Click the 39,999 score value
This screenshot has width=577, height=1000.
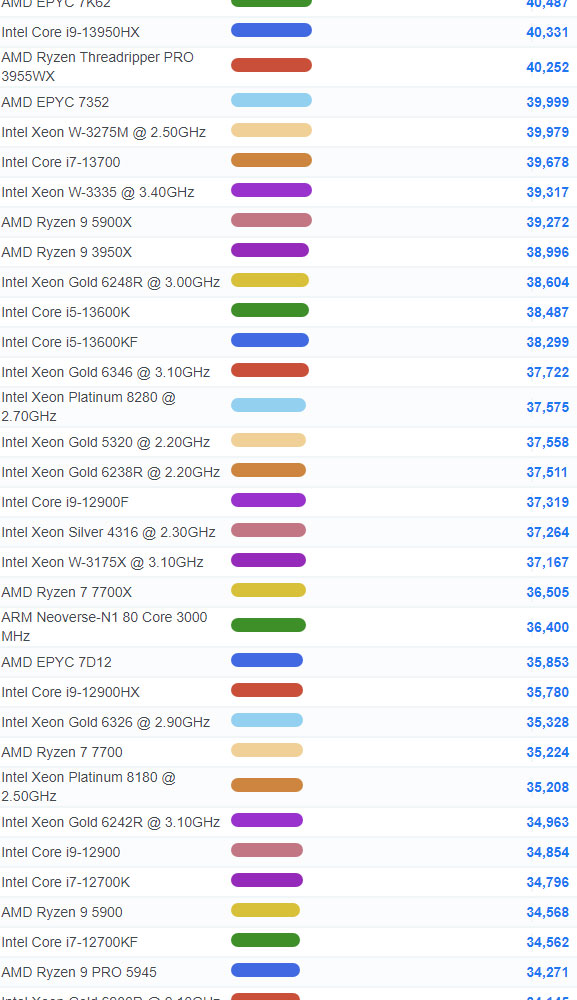tap(547, 102)
